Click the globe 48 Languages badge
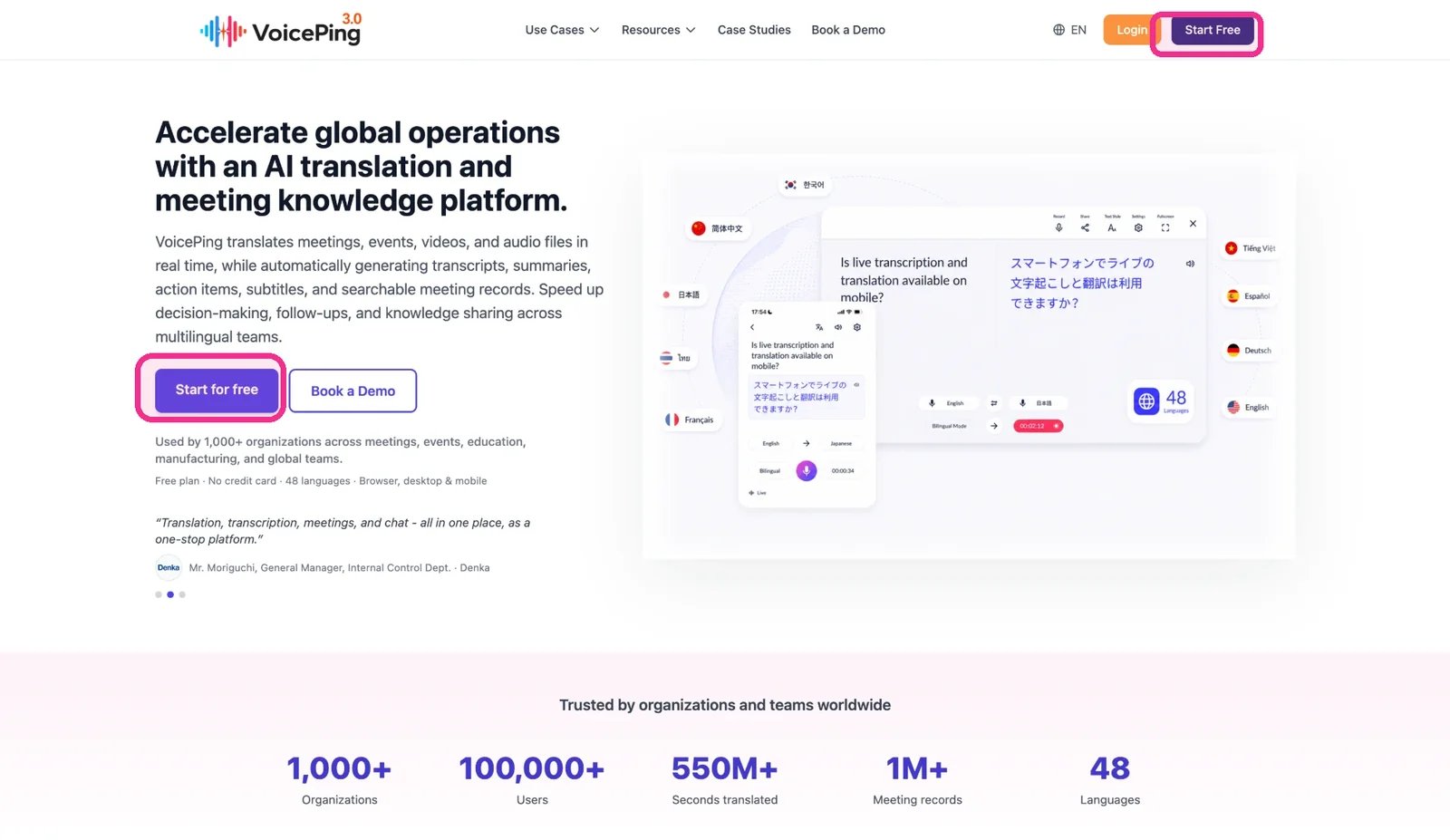1450x840 pixels. pyautogui.click(x=1161, y=401)
